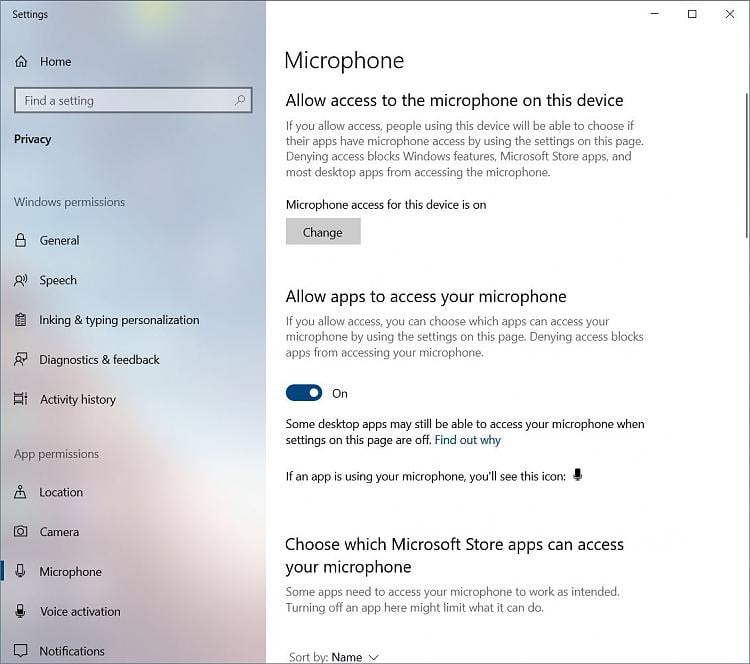This screenshot has width=750, height=664.
Task: Open Inking & typing personalization
Action: pos(119,320)
